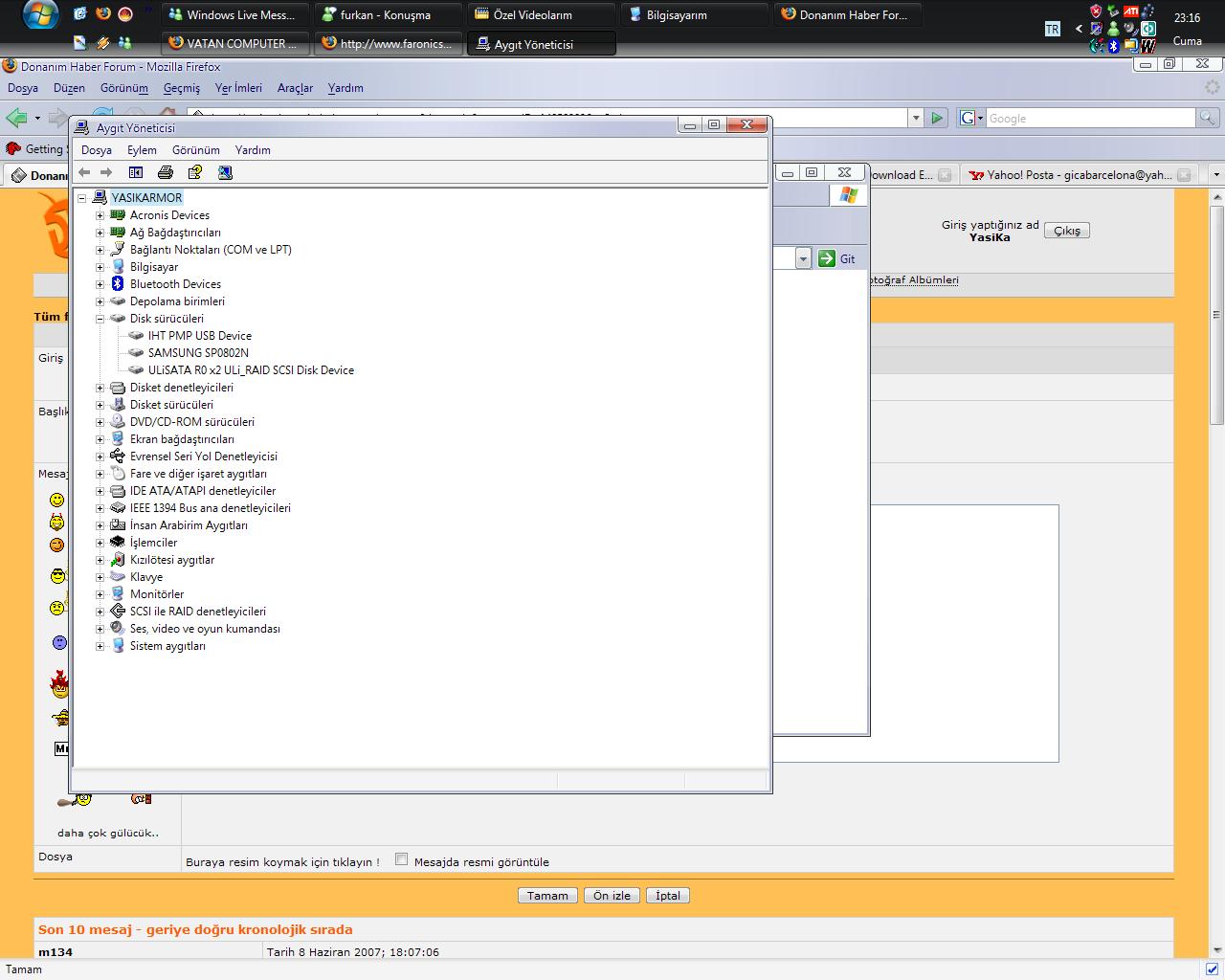Screen dimensions: 1225x980
Task: Open the address dropdown beside Git button
Action: pyautogui.click(x=803, y=258)
